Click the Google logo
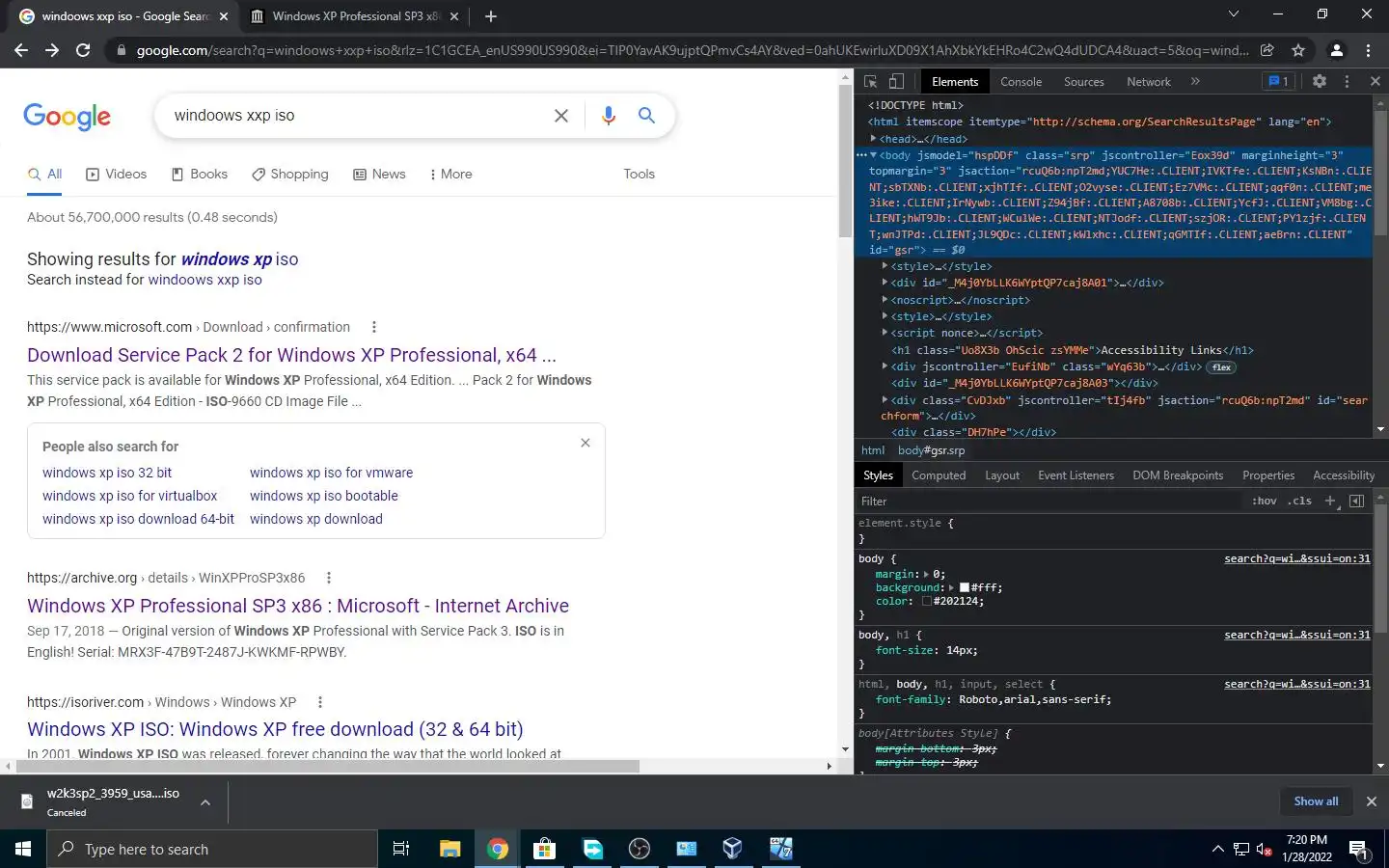 point(68,117)
